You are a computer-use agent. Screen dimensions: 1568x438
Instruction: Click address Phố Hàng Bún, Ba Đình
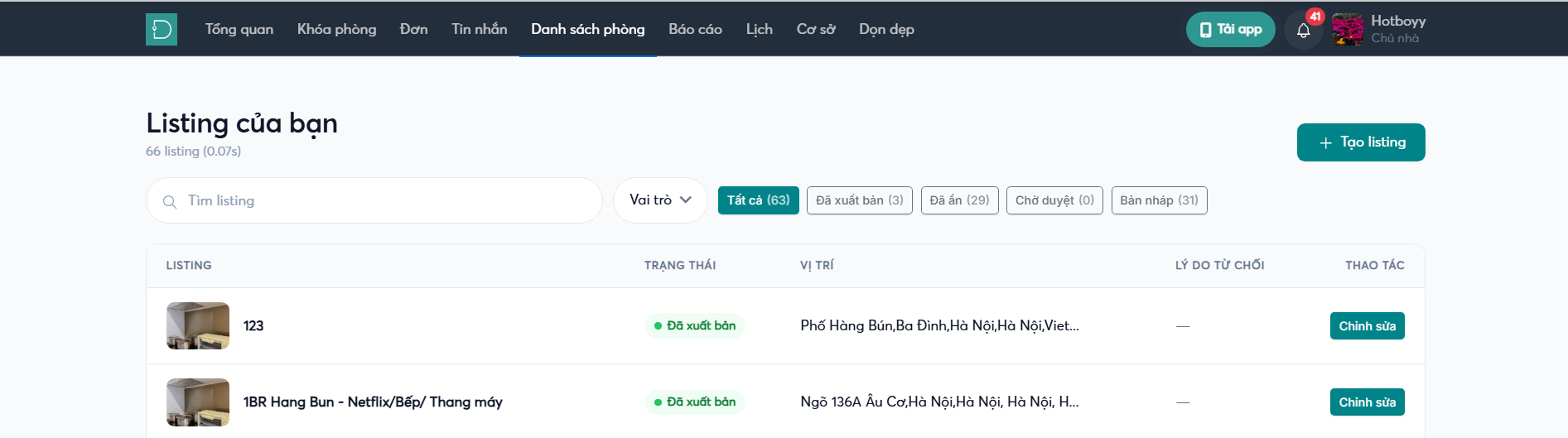coord(939,326)
